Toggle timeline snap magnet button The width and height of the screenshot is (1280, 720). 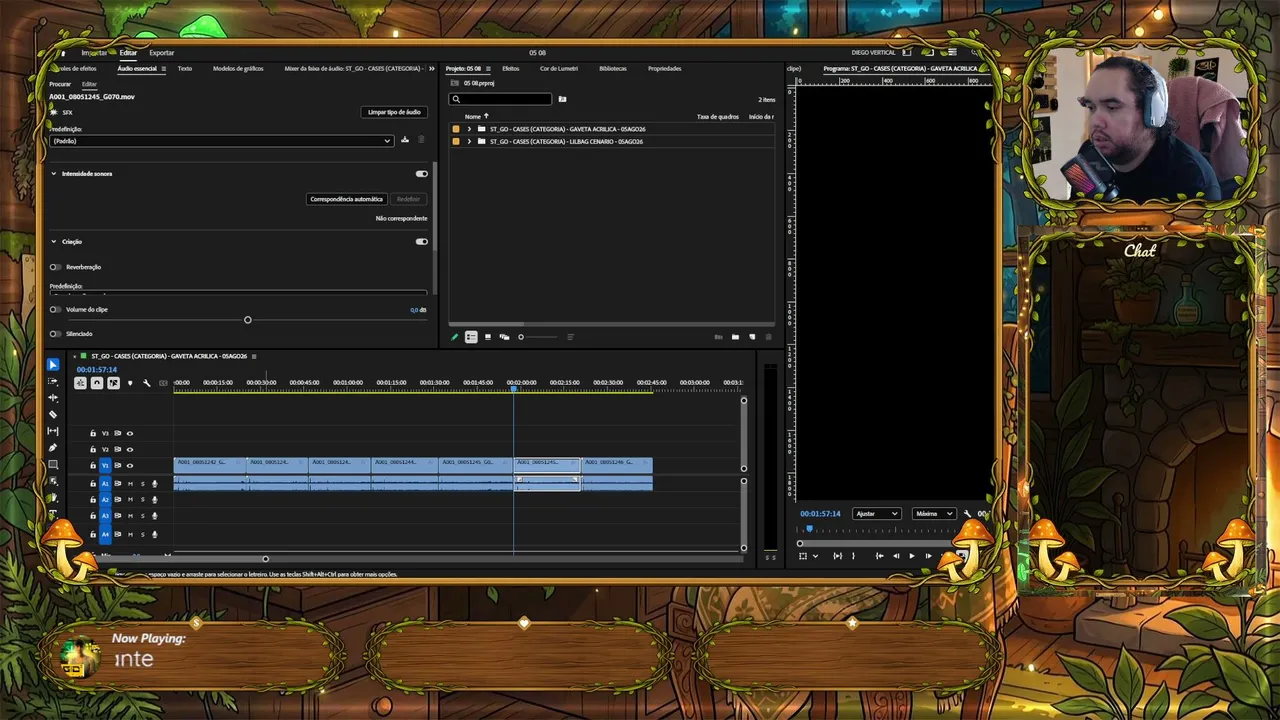(x=97, y=383)
